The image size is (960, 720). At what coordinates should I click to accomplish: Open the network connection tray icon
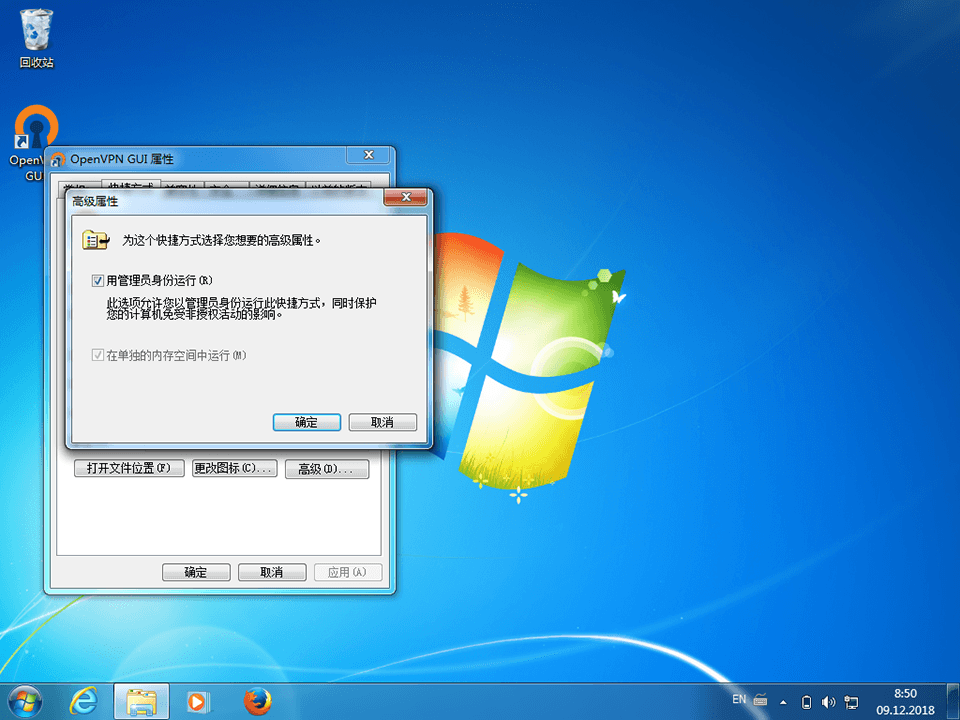[851, 702]
